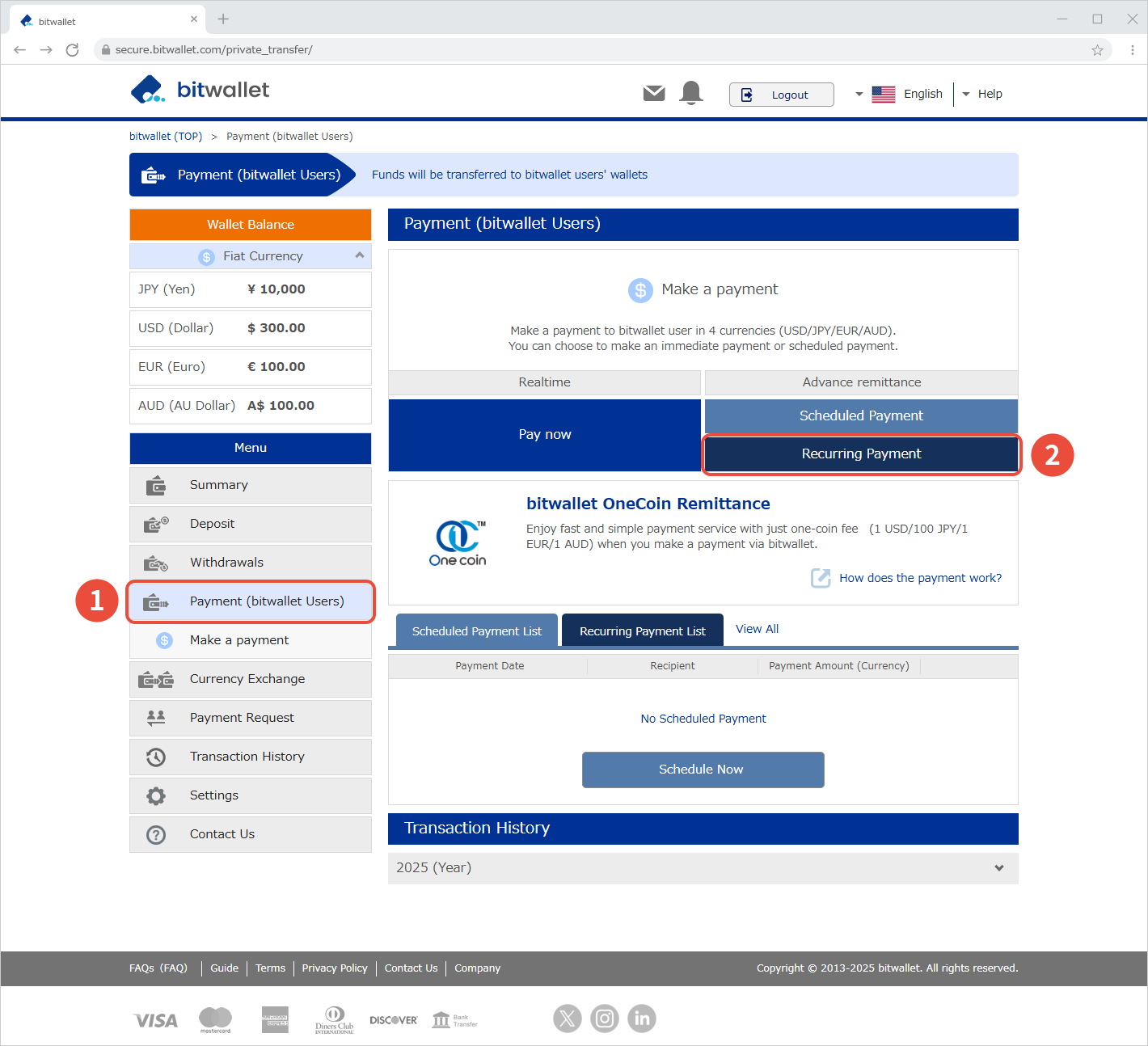
Task: Click the Recurring Payment button
Action: (861, 454)
